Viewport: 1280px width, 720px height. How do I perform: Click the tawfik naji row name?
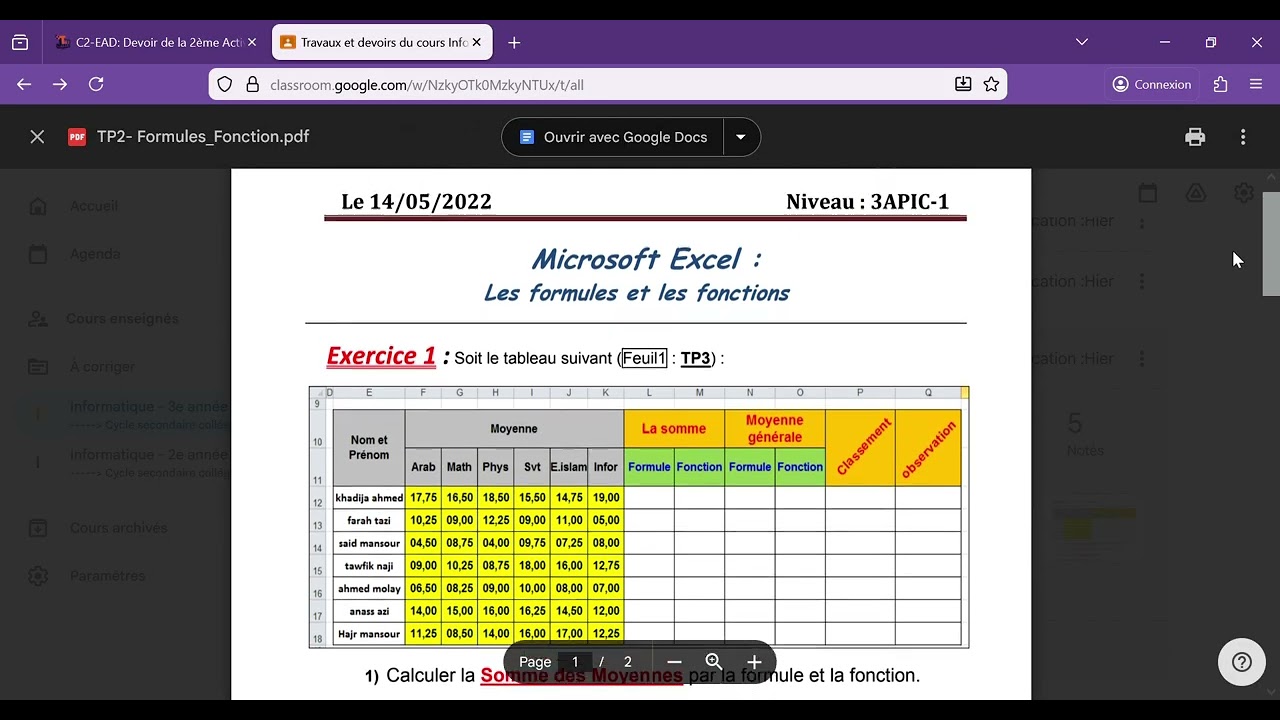pos(369,566)
